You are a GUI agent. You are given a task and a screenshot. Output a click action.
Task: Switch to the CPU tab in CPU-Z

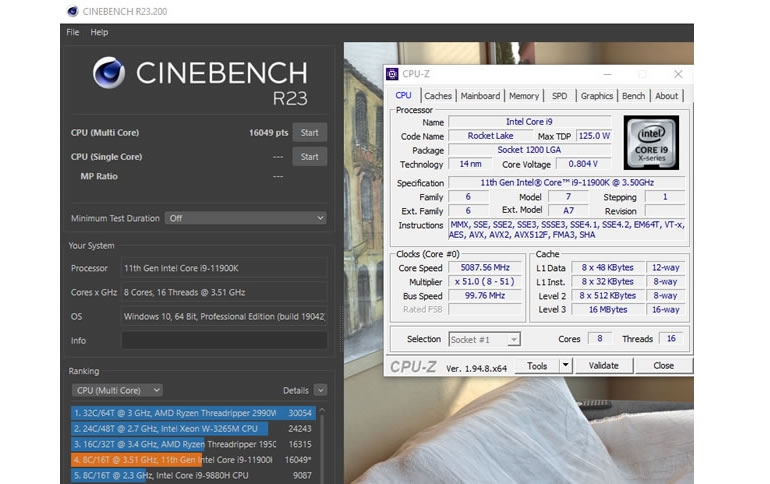tap(404, 95)
